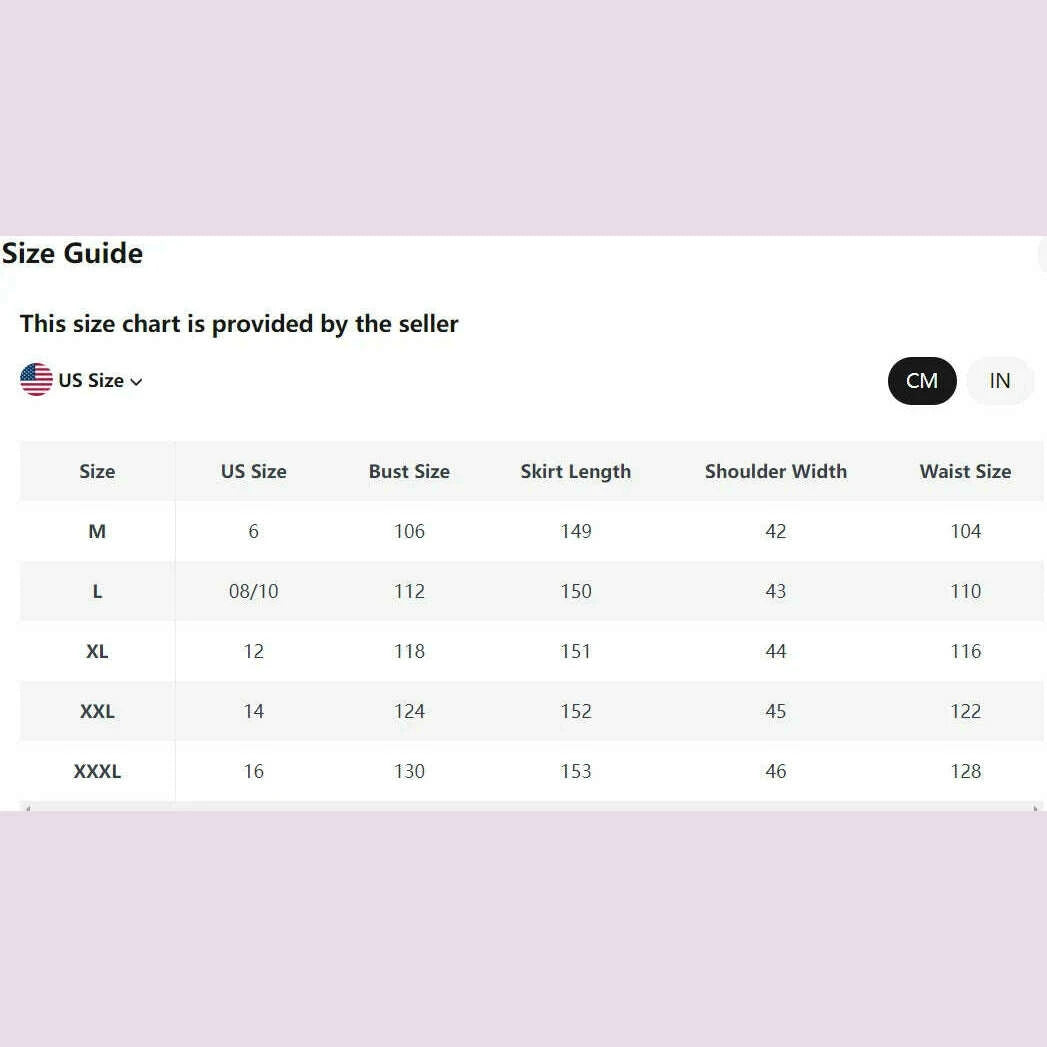The height and width of the screenshot is (1047, 1047).
Task: Switch measurements to IN
Action: click(x=999, y=381)
